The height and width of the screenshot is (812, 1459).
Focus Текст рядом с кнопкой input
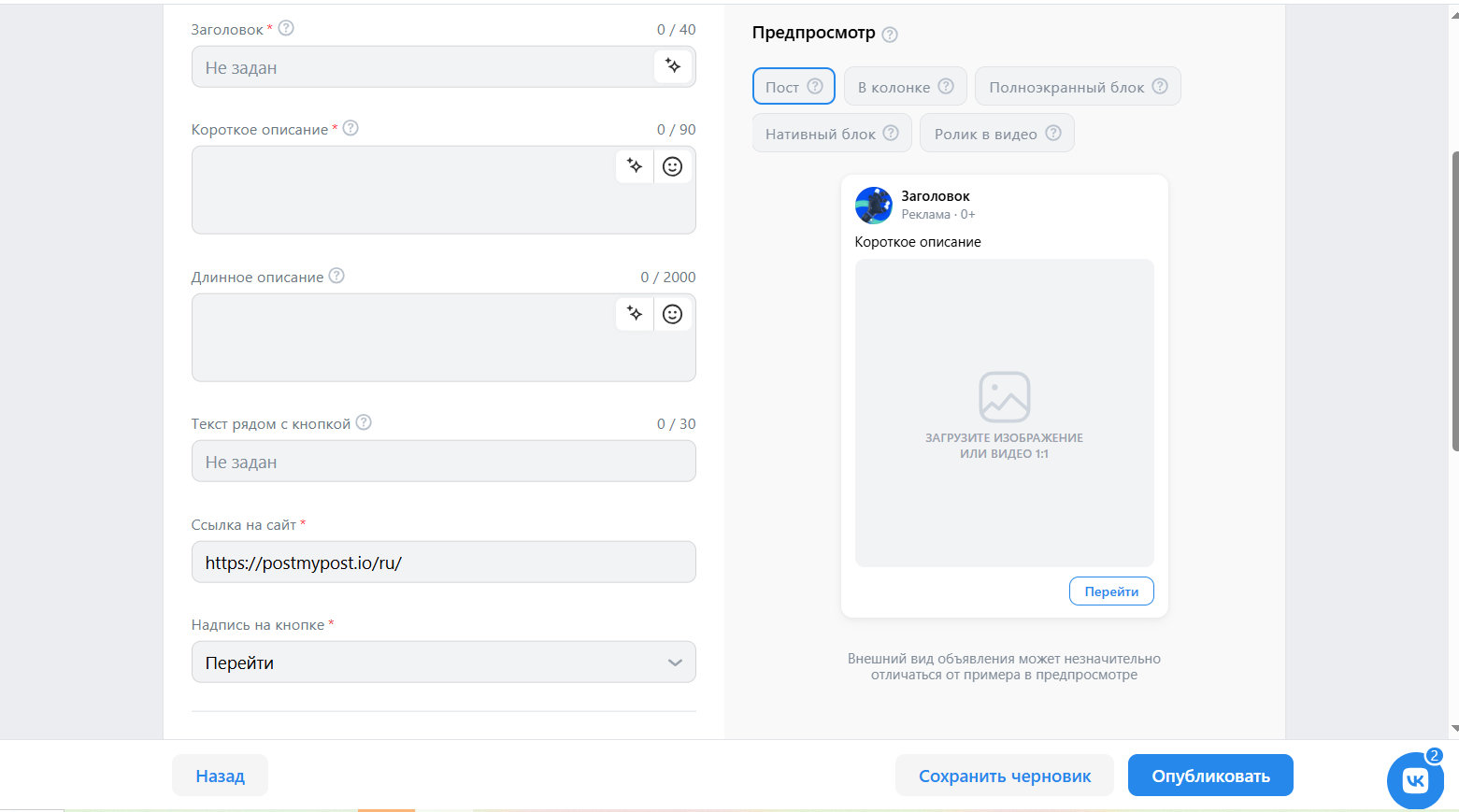point(444,462)
